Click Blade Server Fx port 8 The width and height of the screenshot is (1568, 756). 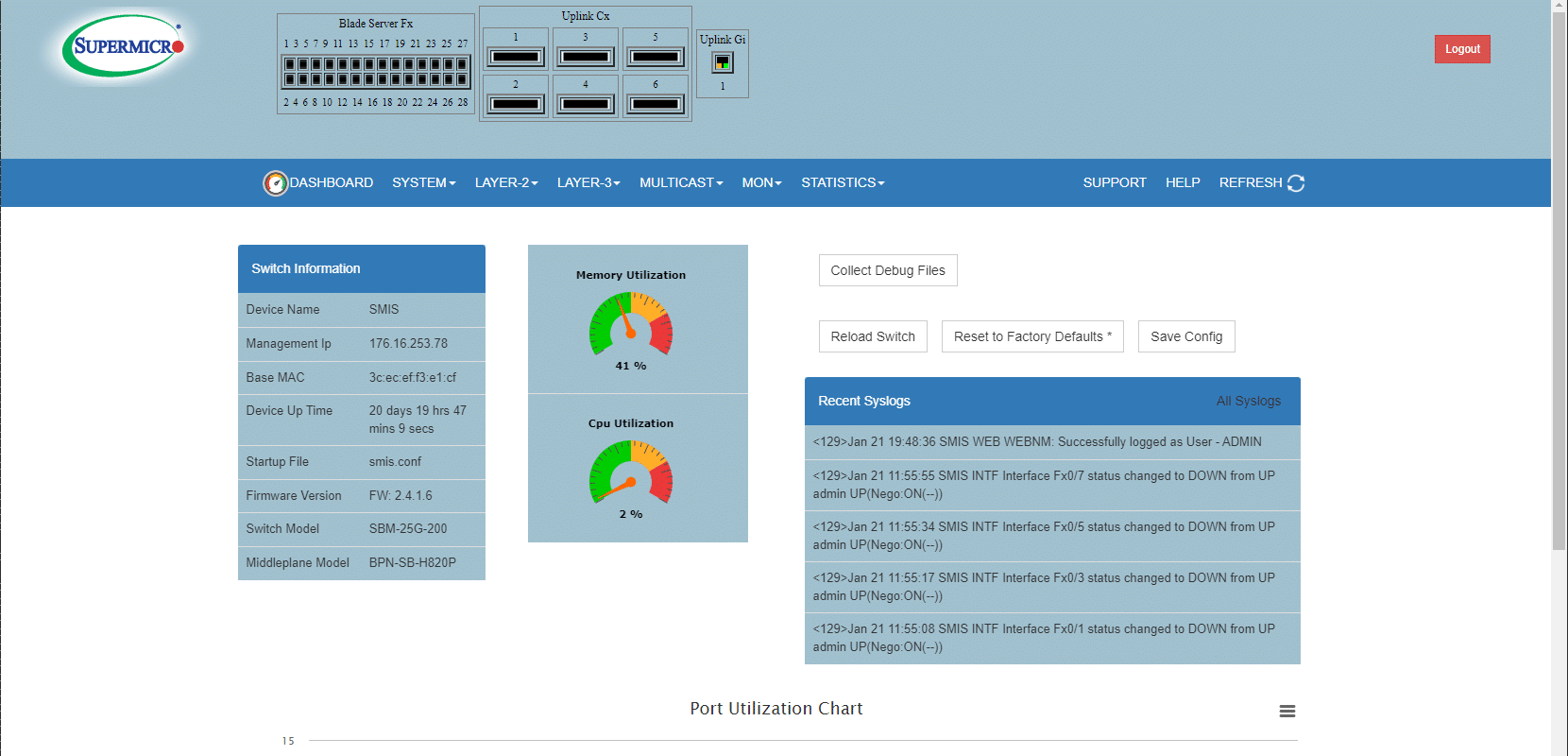330,79
